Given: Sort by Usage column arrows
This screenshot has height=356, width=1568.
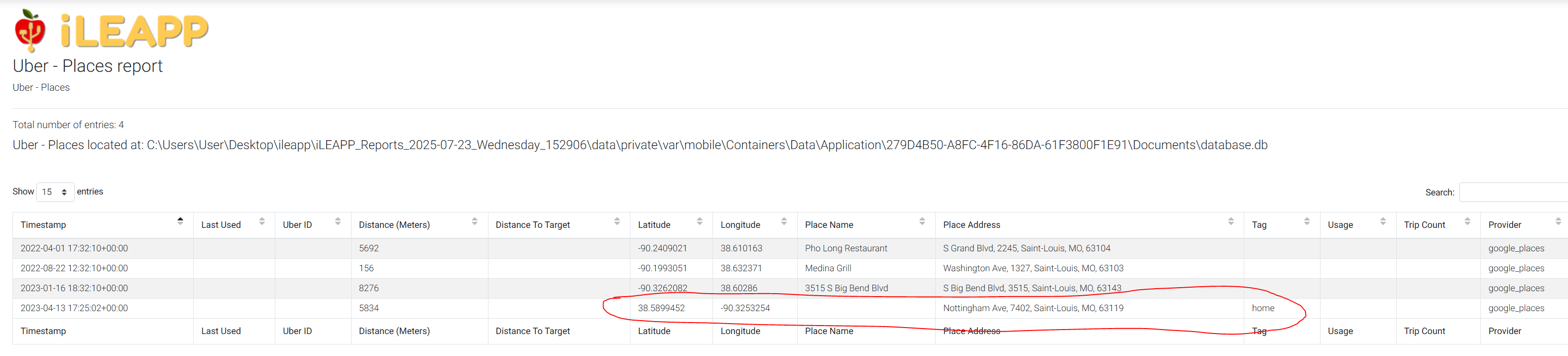Looking at the screenshot, I should click(1383, 221).
